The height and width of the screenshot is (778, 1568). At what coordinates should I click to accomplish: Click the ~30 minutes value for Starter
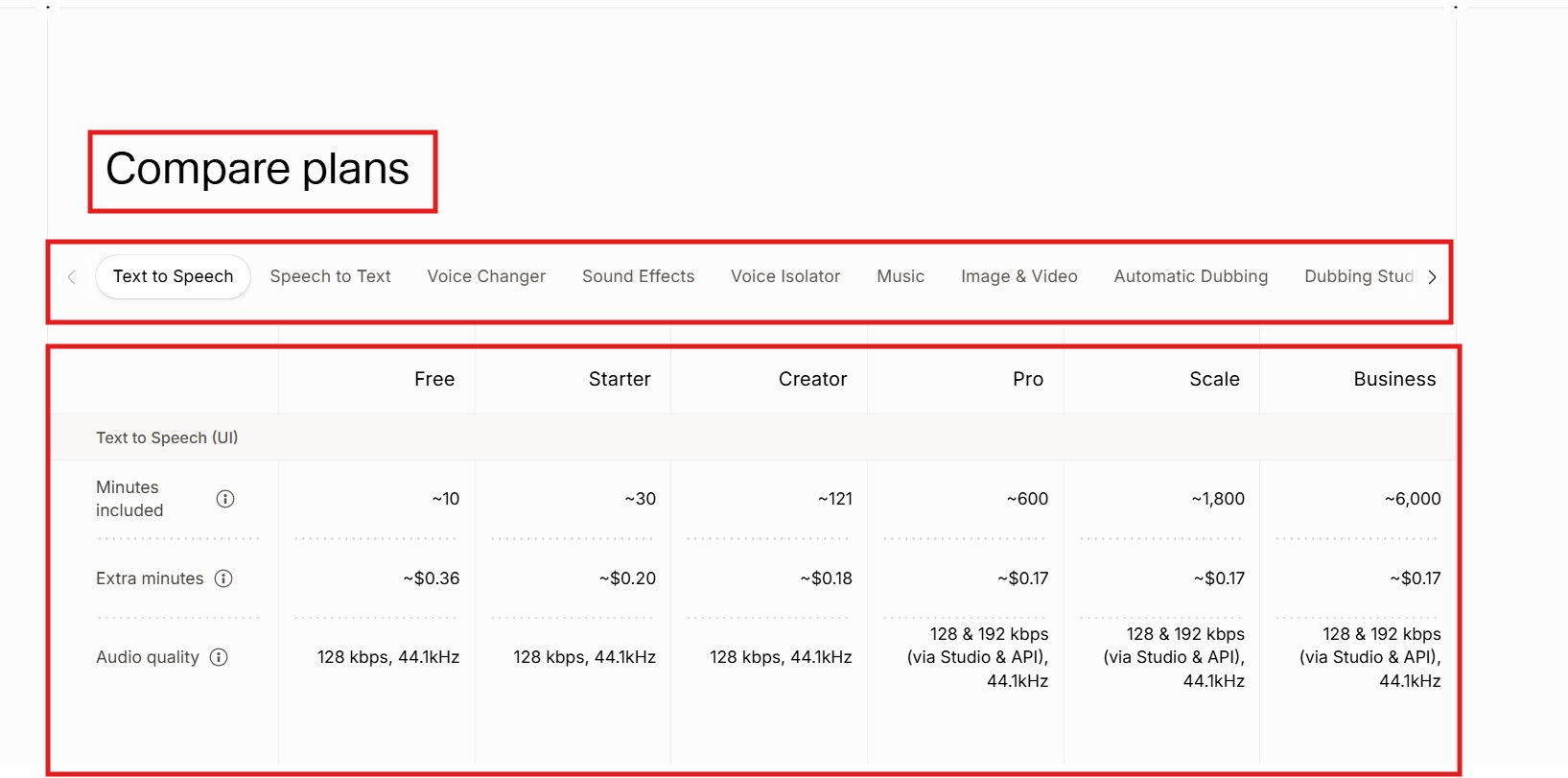[x=641, y=499]
